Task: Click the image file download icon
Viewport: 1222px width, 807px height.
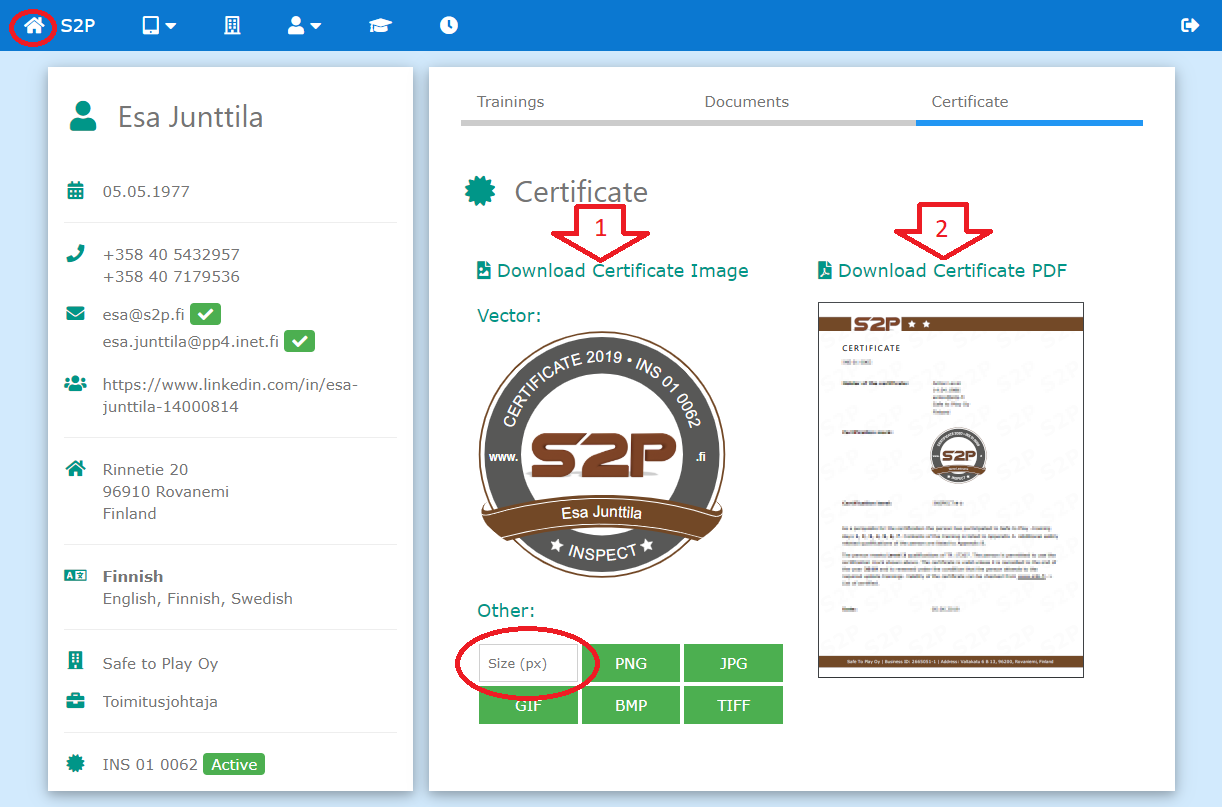Action: (484, 270)
